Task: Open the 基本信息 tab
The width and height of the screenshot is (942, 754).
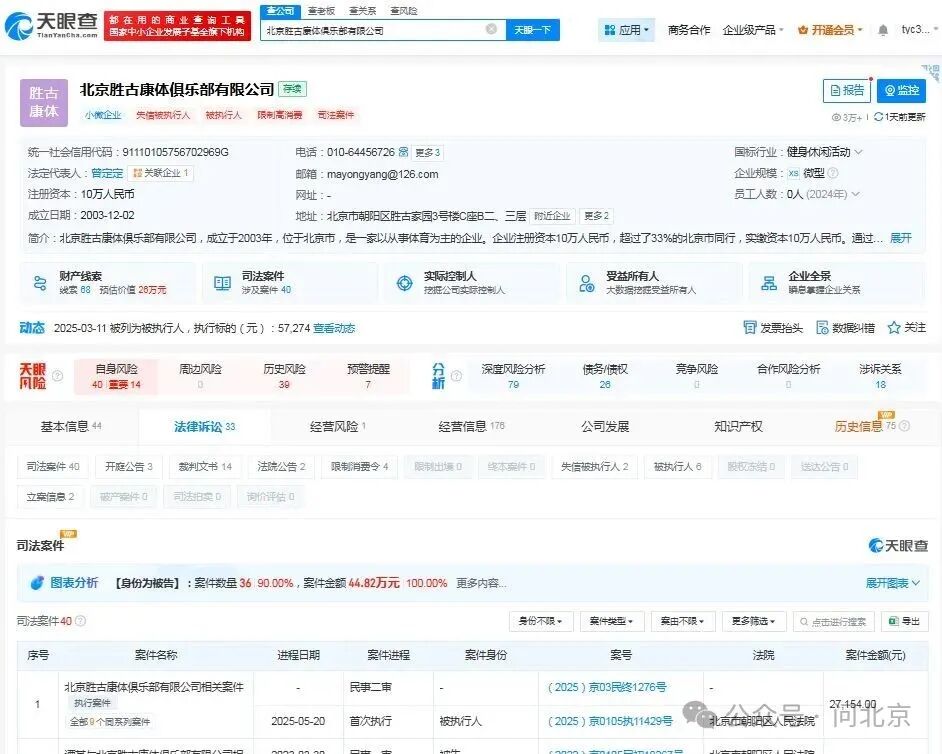Action: coord(71,426)
